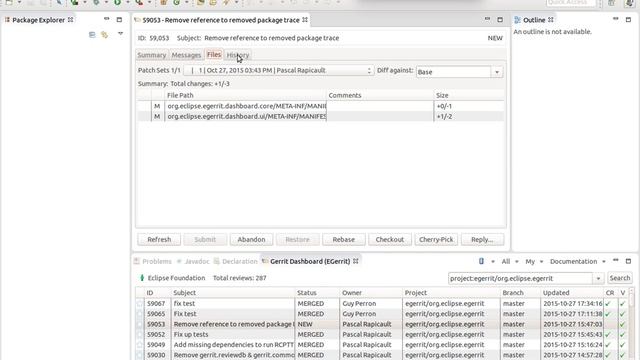Maximize the Gerrit Dashboard view
Viewport: 640px width, 360px height.
[x=628, y=261]
